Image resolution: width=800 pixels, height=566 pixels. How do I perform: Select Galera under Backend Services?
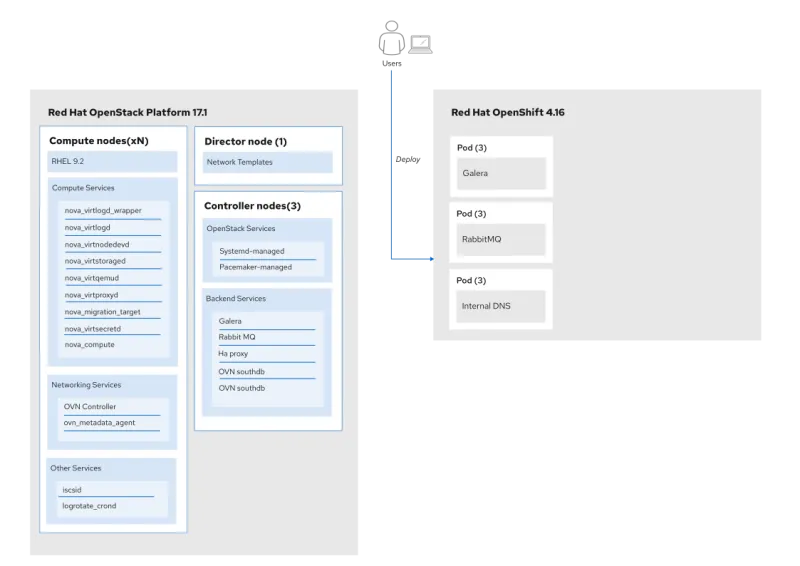(x=230, y=321)
